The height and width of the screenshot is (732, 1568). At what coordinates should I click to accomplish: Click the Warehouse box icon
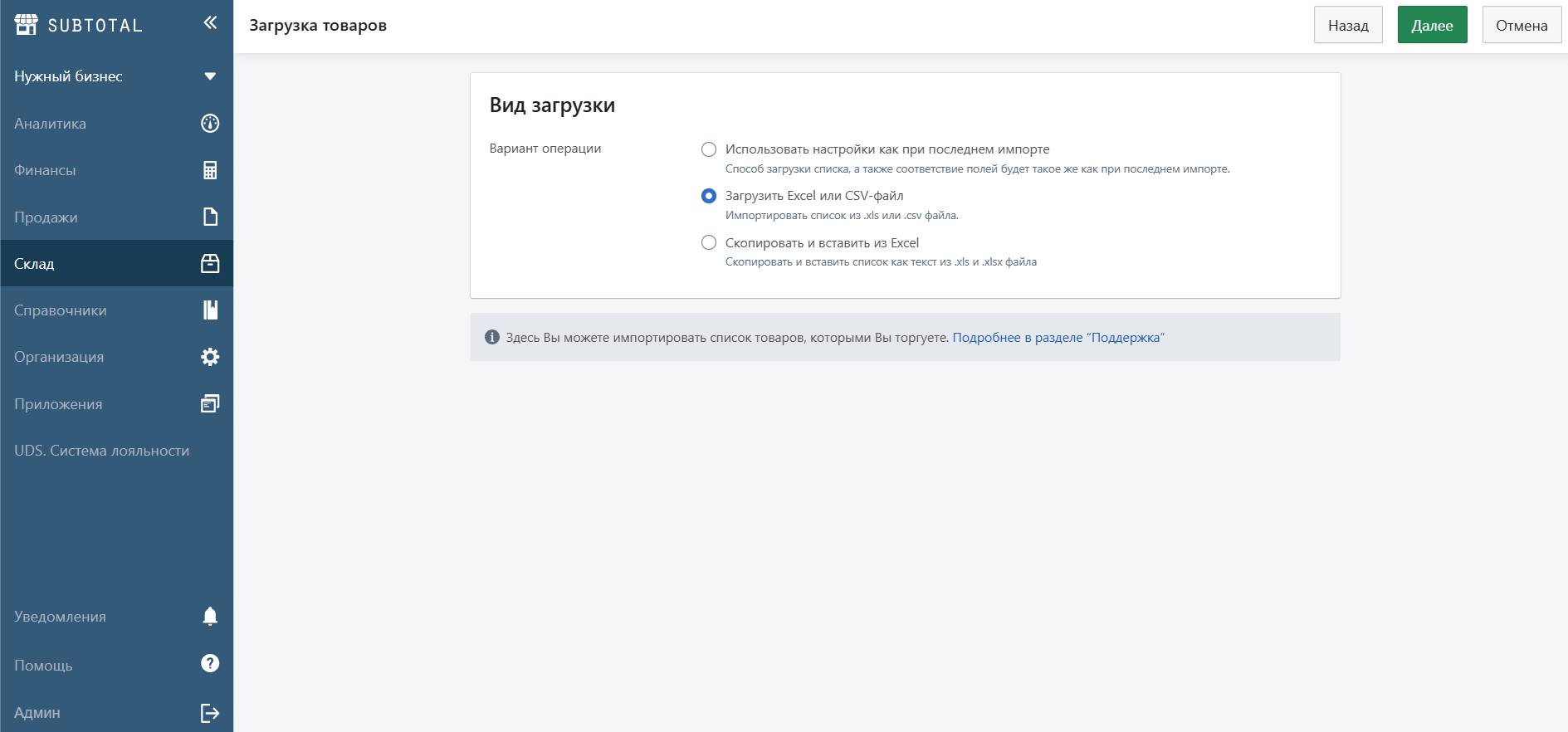(210, 264)
